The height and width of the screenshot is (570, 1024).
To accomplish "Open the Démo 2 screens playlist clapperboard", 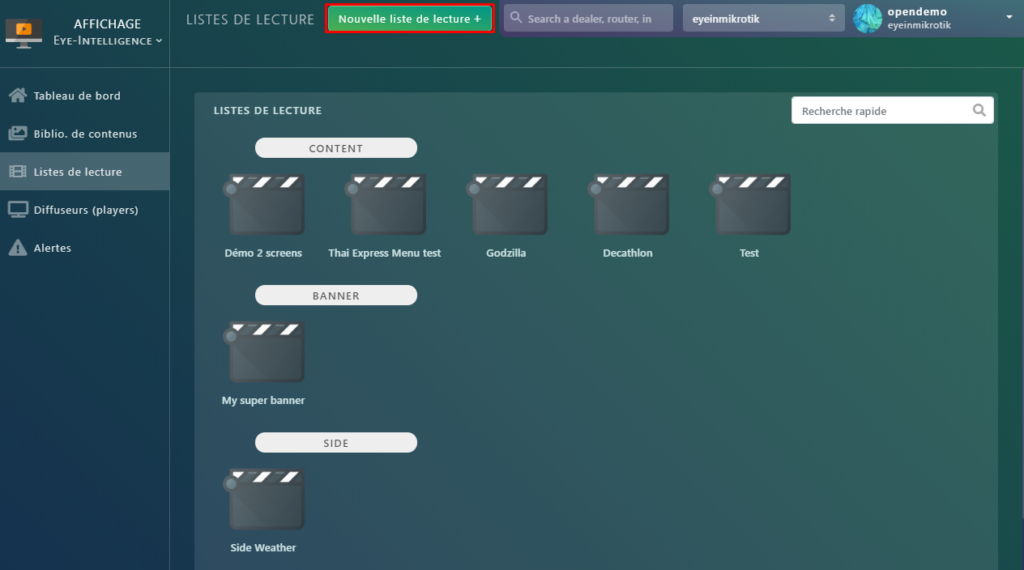I will coord(265,205).
